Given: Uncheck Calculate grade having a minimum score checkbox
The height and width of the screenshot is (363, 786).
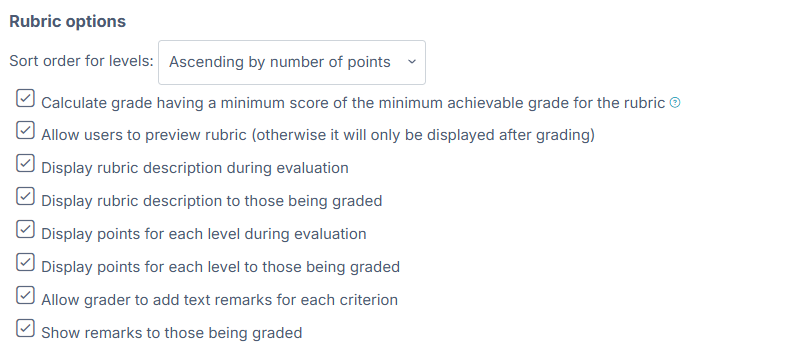Looking at the screenshot, I should pos(25,98).
